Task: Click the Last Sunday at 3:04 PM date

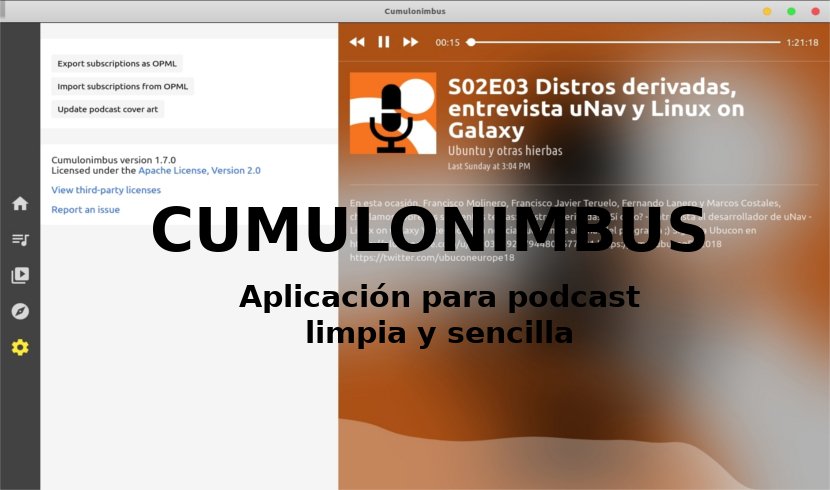Action: click(489, 166)
